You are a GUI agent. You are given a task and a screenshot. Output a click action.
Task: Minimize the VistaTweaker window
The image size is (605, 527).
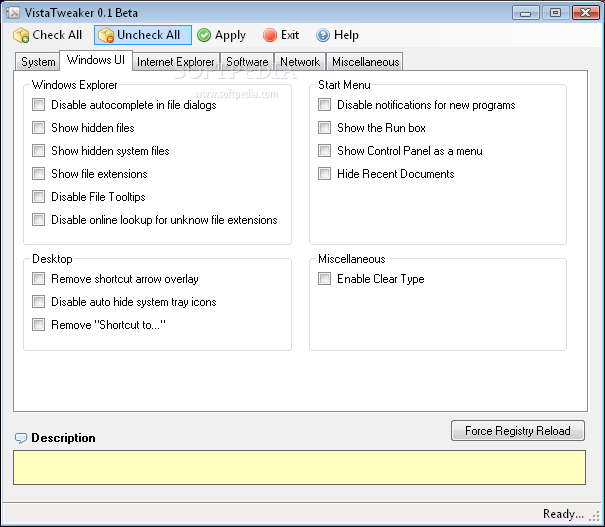tap(526, 13)
